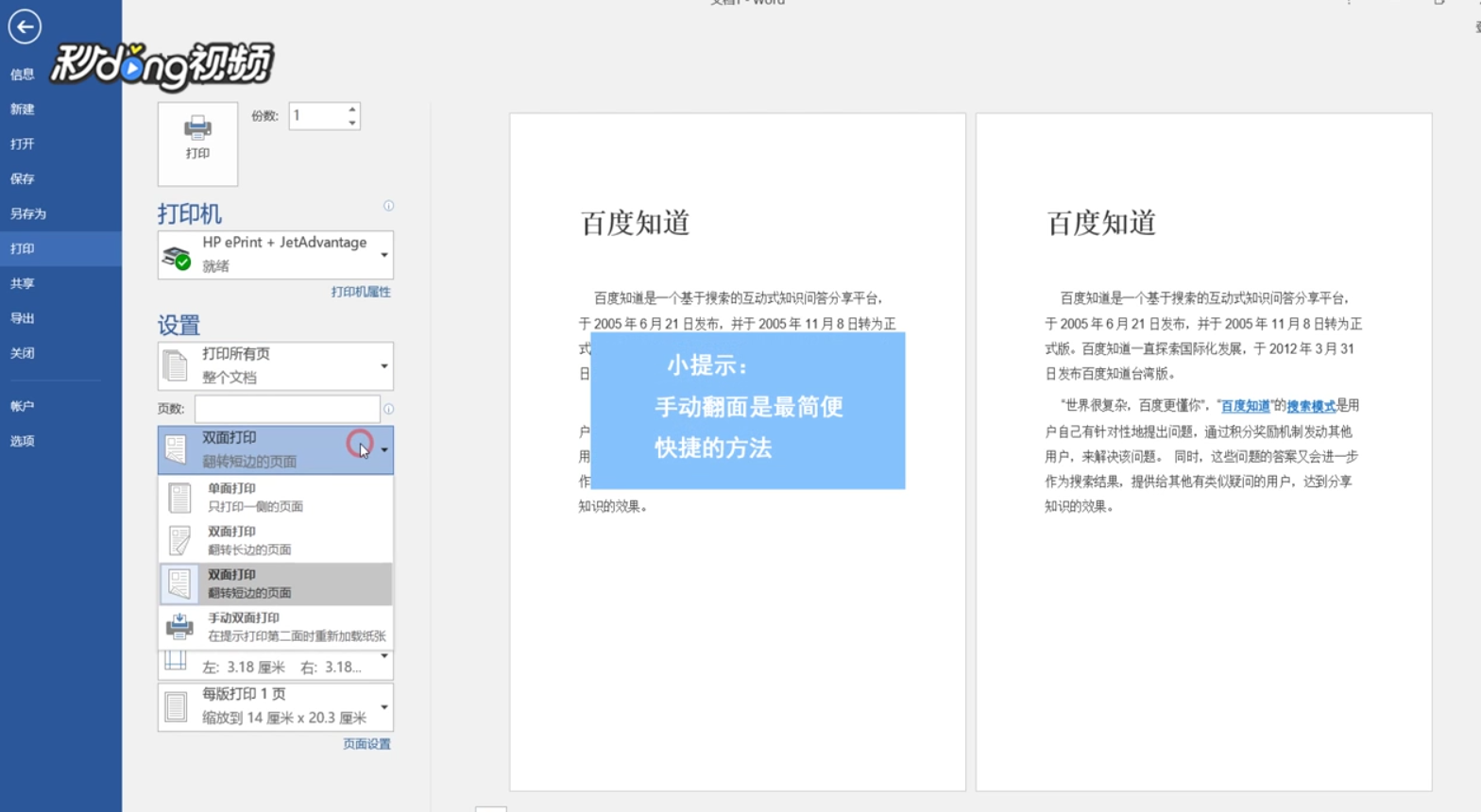Open the 共享 sidebar entry
1481x812 pixels.
point(23,283)
